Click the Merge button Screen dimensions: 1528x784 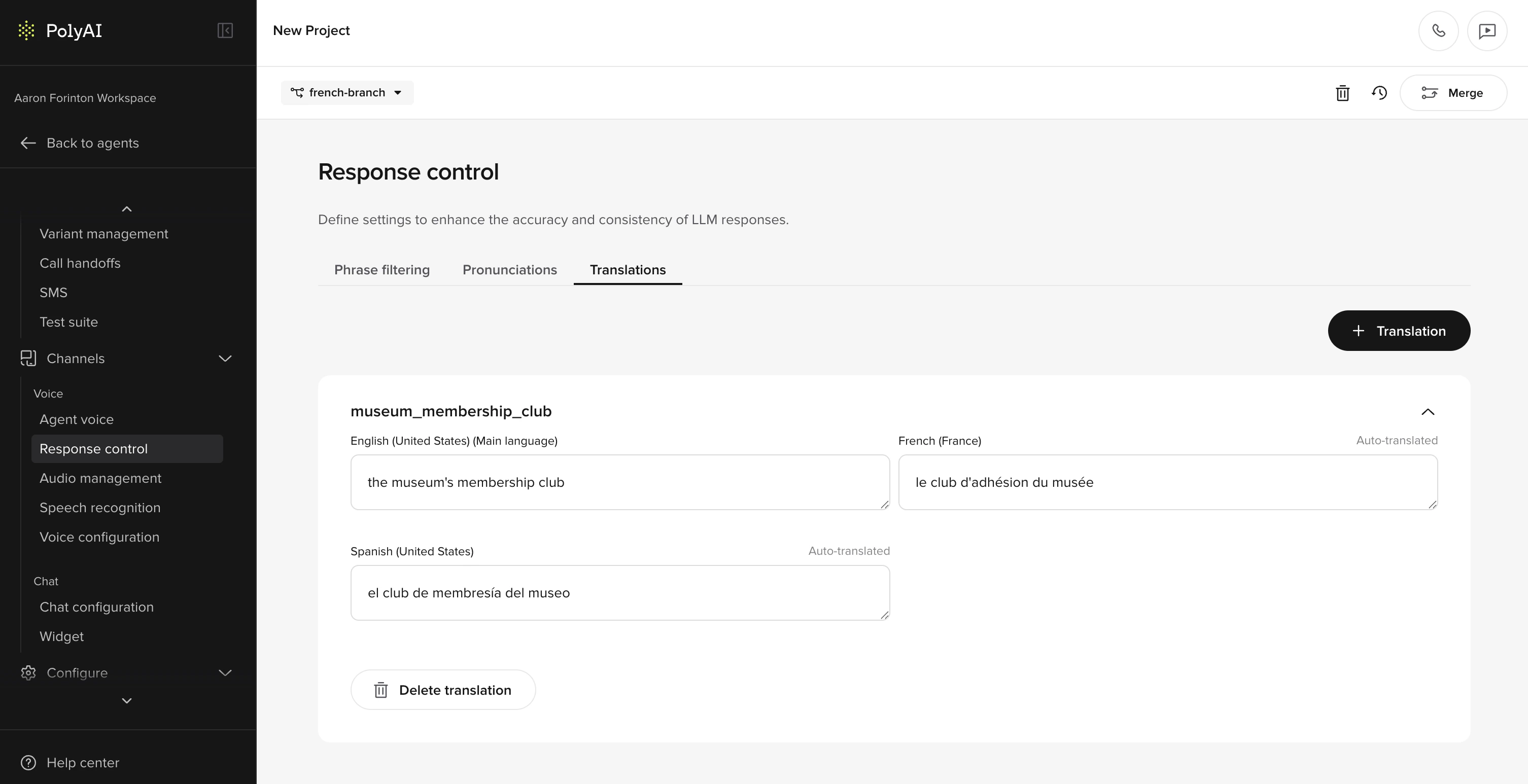click(1453, 92)
